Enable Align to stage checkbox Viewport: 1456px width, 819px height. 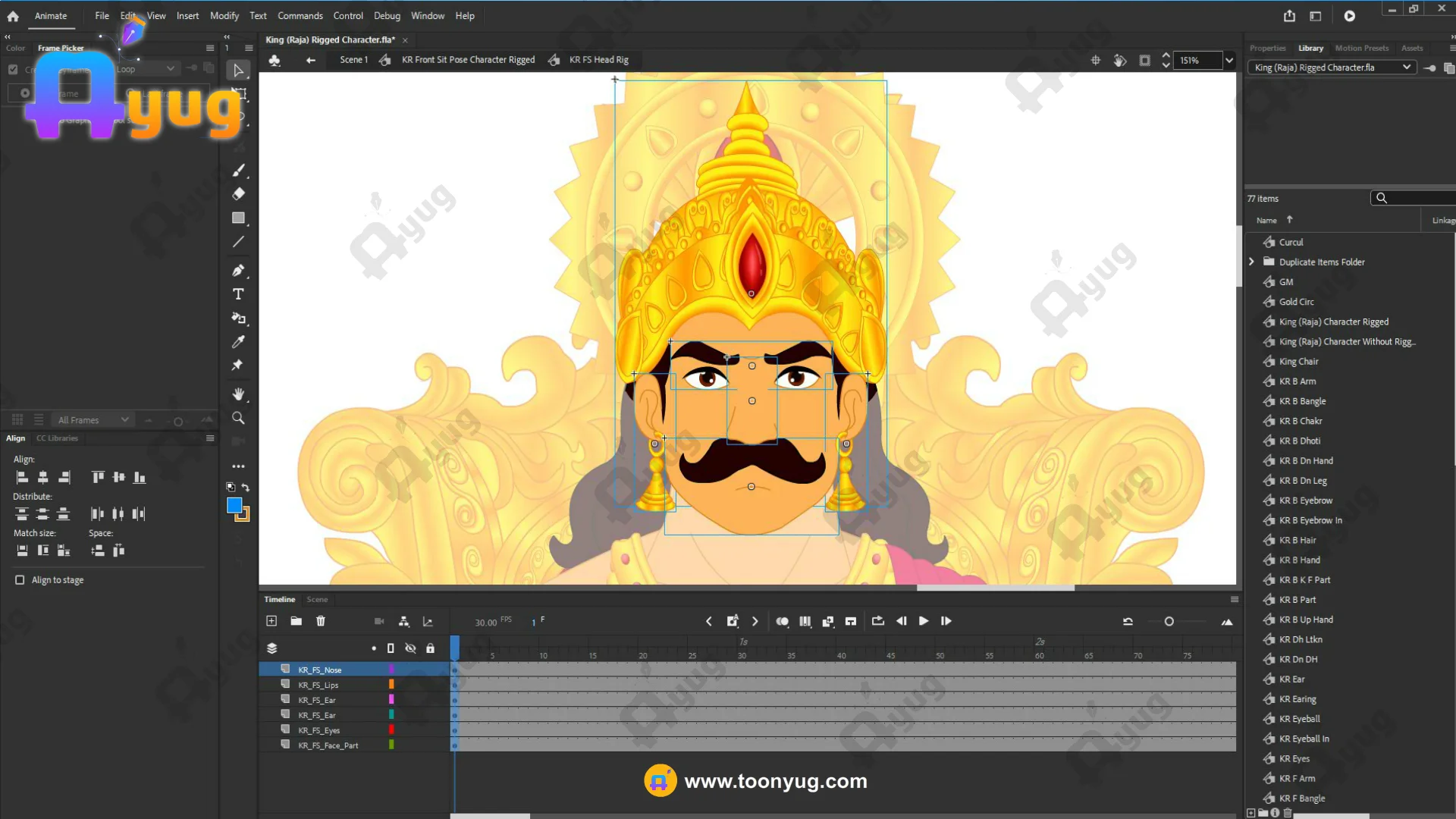[x=20, y=580]
